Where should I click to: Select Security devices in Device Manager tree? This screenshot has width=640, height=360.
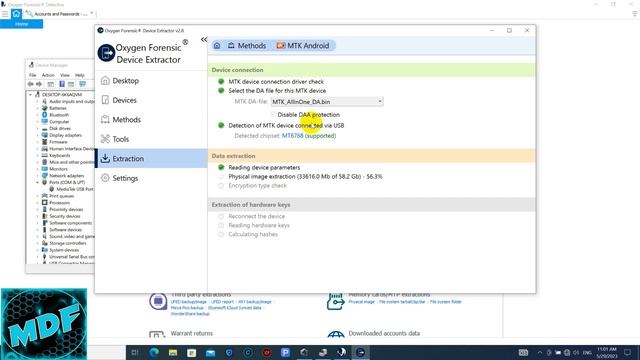point(64,216)
